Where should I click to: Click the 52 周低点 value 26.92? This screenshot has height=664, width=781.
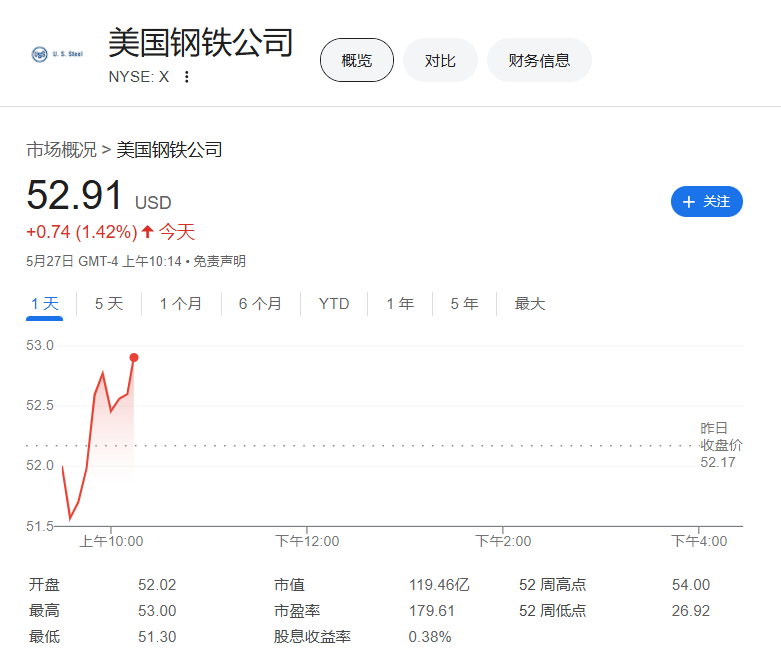coord(690,611)
